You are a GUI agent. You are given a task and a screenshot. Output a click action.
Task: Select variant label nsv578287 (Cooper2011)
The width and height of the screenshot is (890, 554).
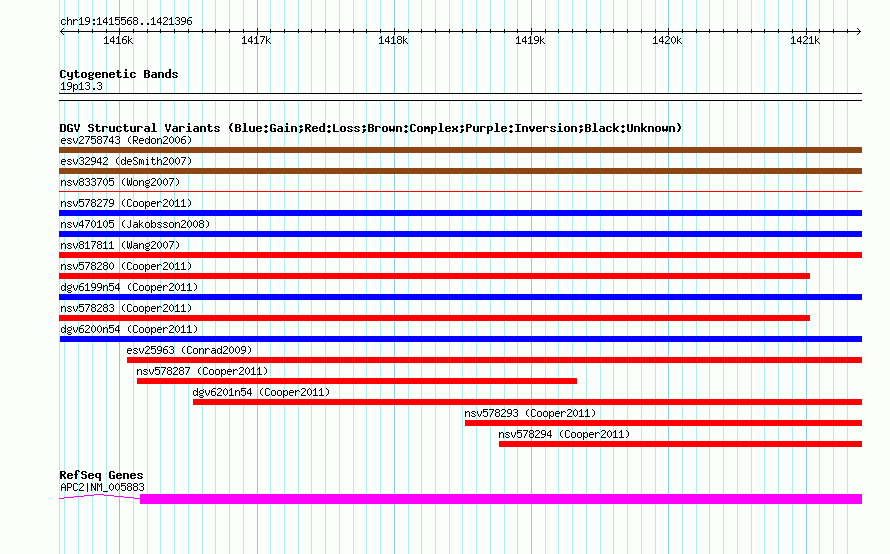[202, 371]
